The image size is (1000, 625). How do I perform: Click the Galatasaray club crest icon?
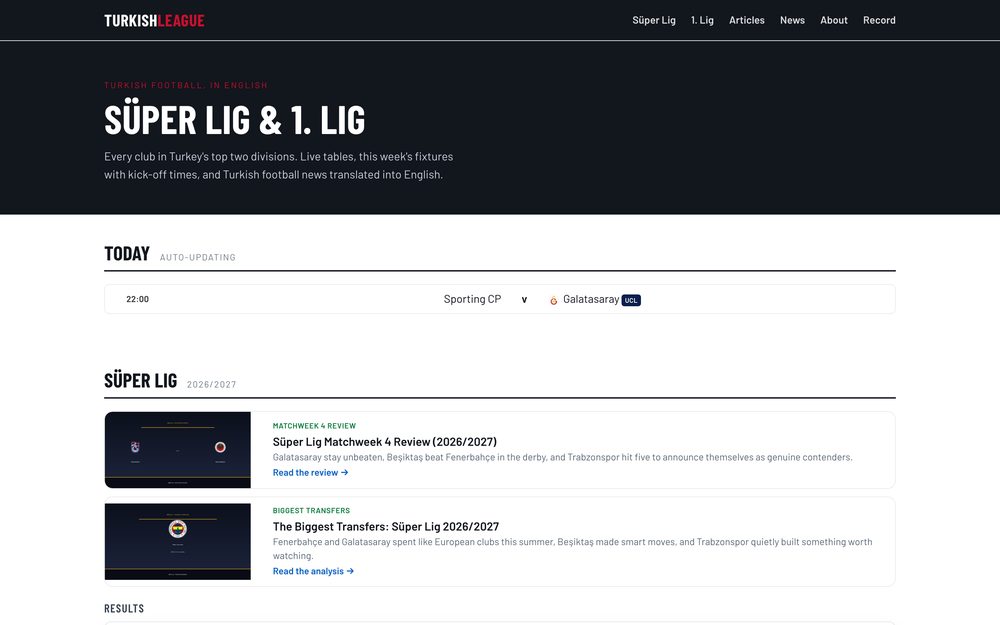554,300
